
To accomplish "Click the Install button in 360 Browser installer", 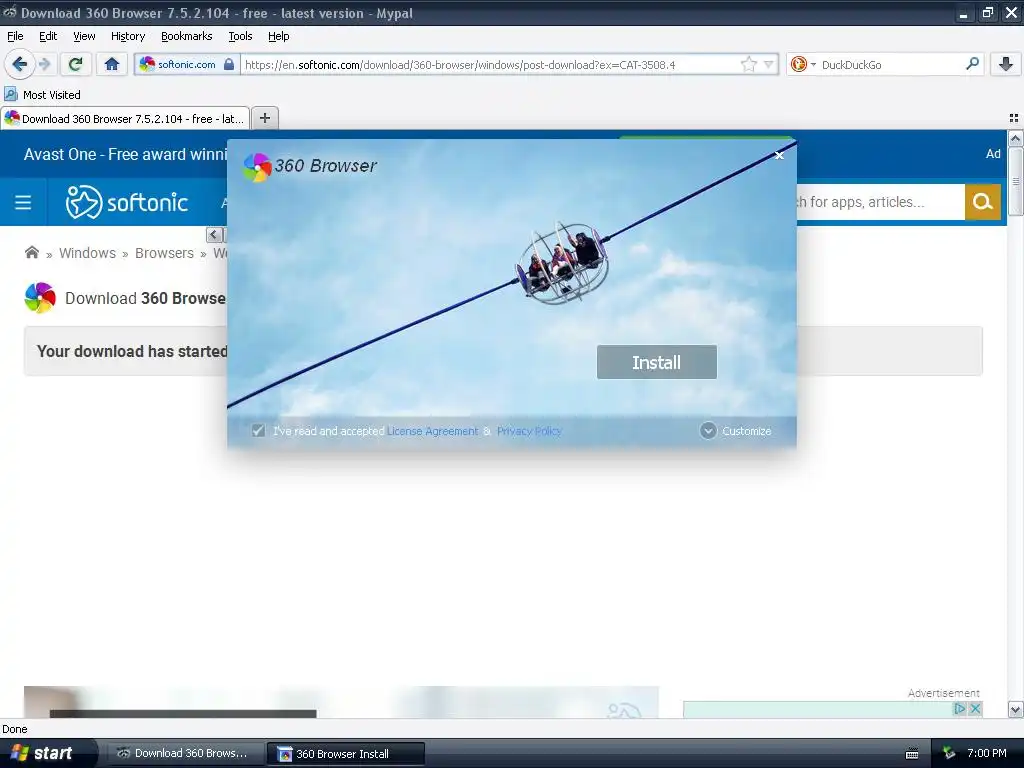I will point(656,362).
